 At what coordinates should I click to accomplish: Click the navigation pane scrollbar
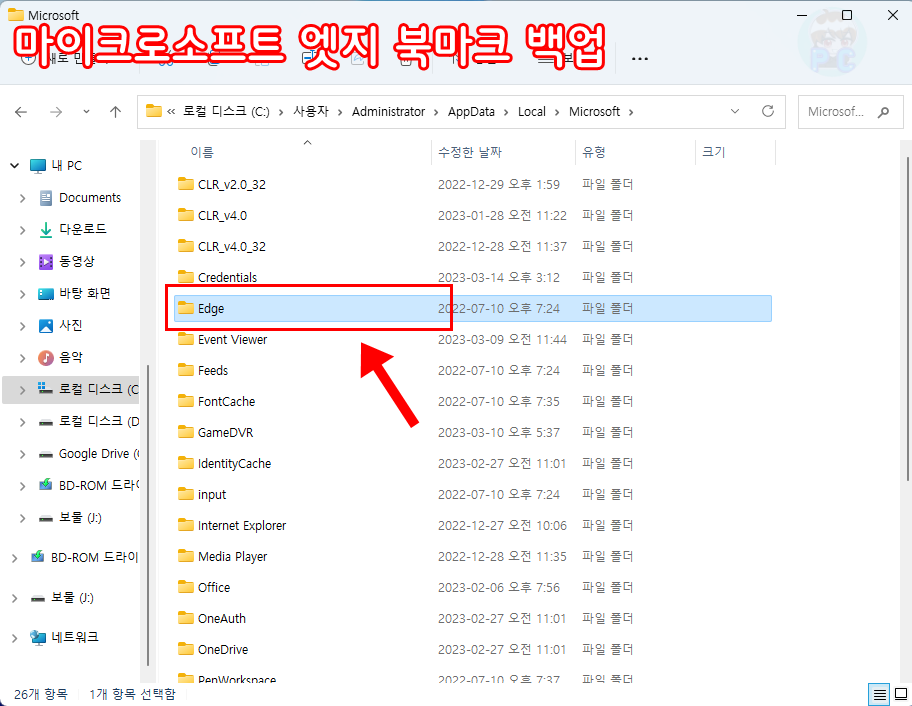click(x=148, y=515)
